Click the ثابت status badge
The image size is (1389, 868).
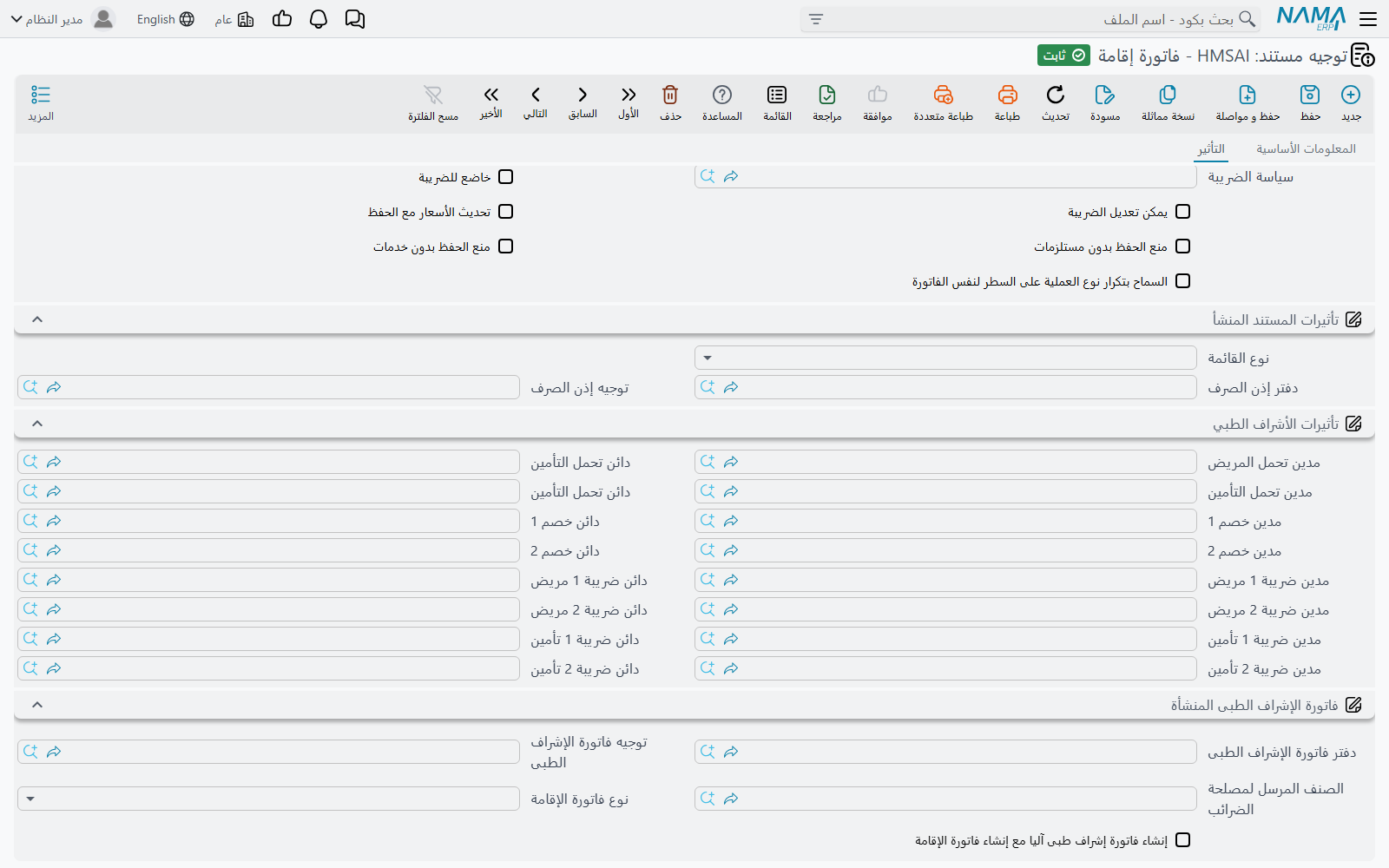[1063, 56]
